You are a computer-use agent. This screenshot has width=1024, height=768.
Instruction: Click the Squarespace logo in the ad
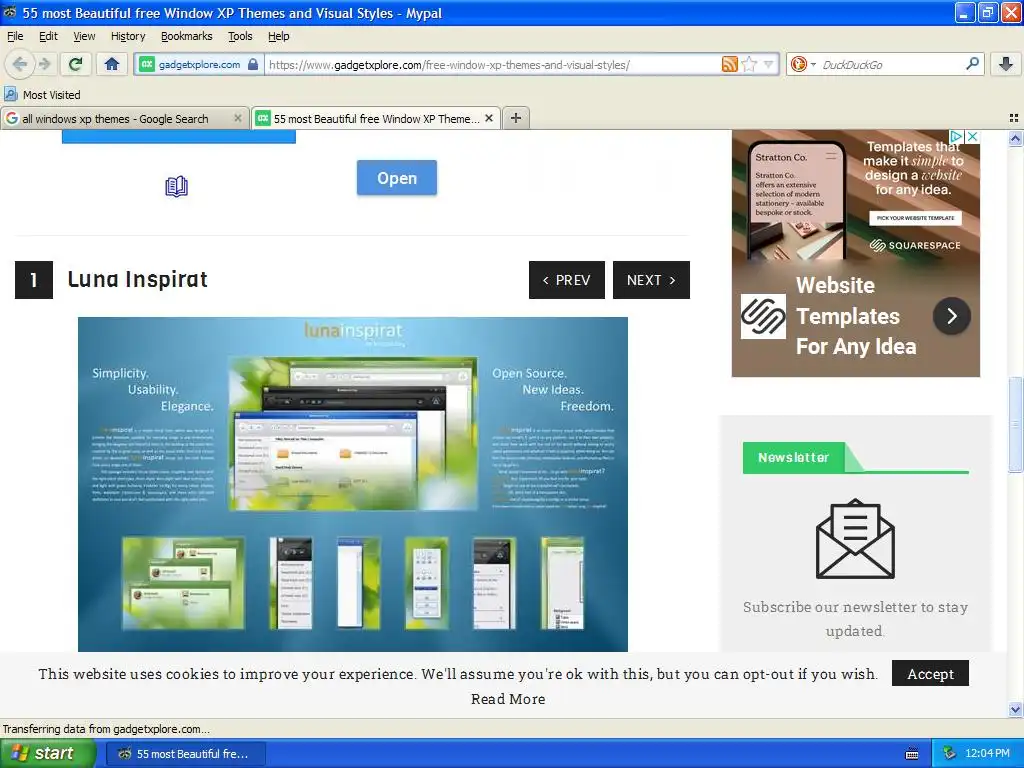763,317
